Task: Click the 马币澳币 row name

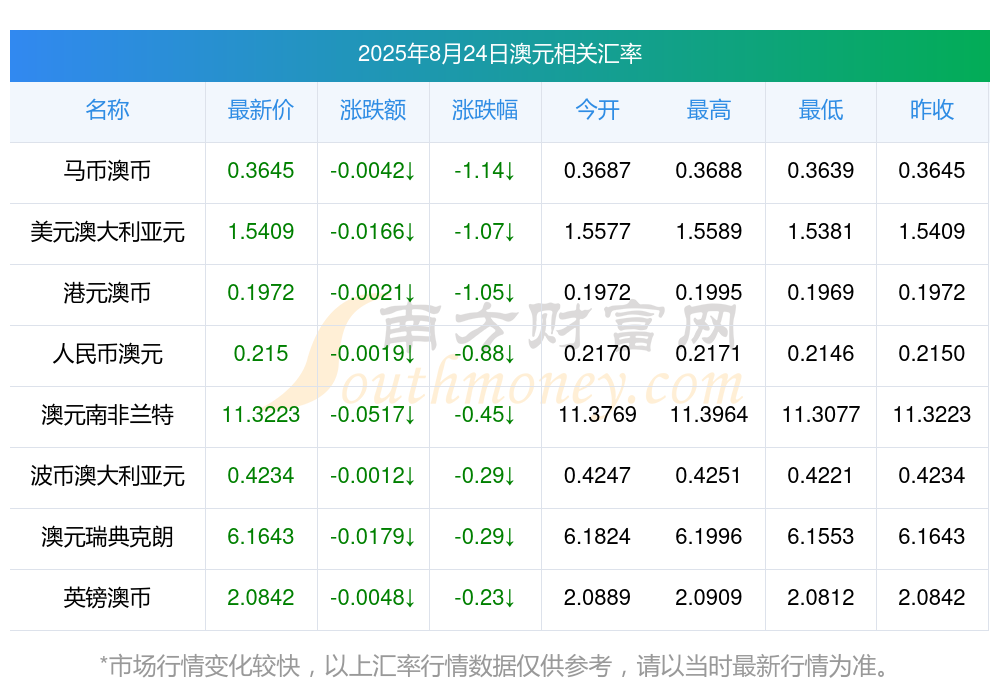Action: coord(107,171)
